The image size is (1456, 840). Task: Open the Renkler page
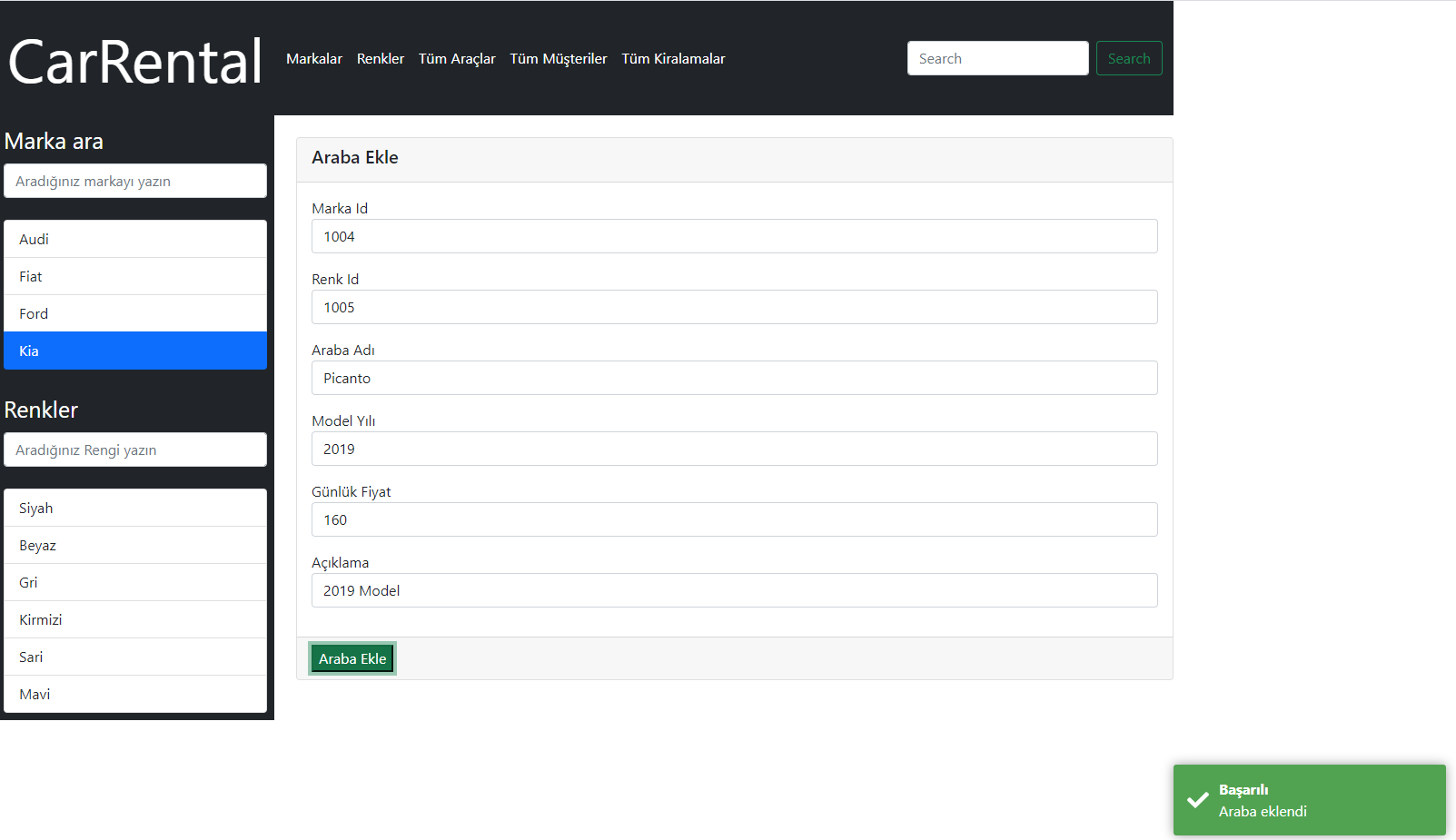tap(380, 58)
